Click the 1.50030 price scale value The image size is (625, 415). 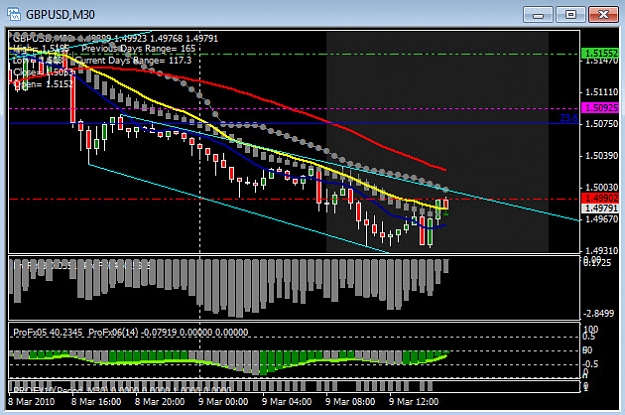[x=601, y=187]
